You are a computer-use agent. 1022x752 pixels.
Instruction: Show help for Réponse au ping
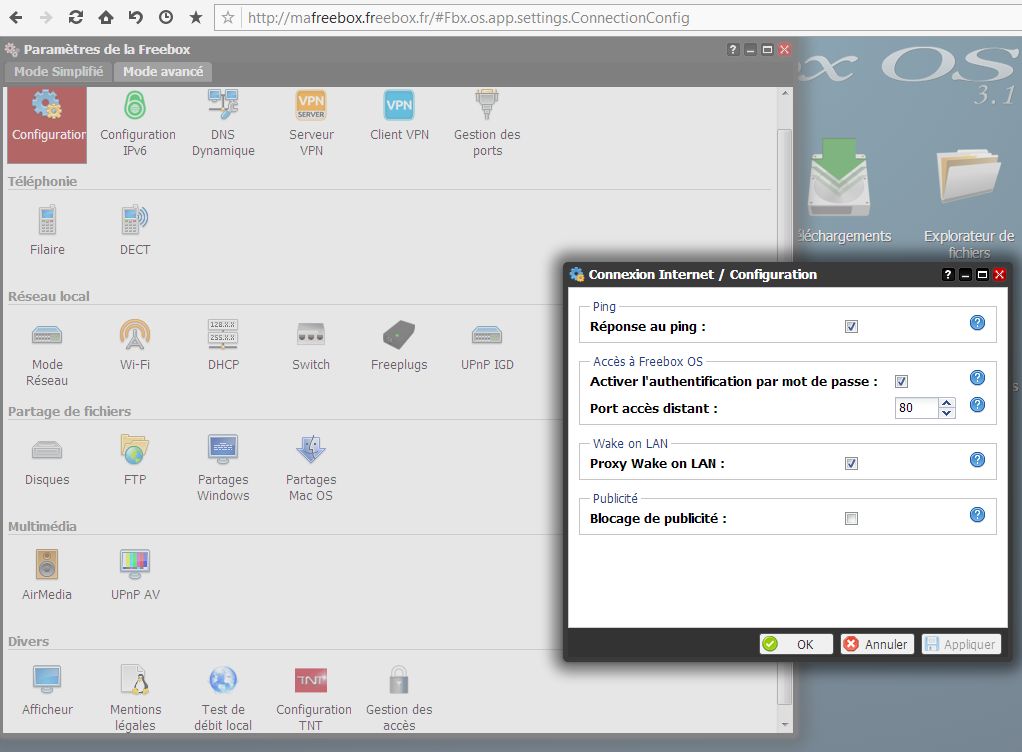[977, 323]
